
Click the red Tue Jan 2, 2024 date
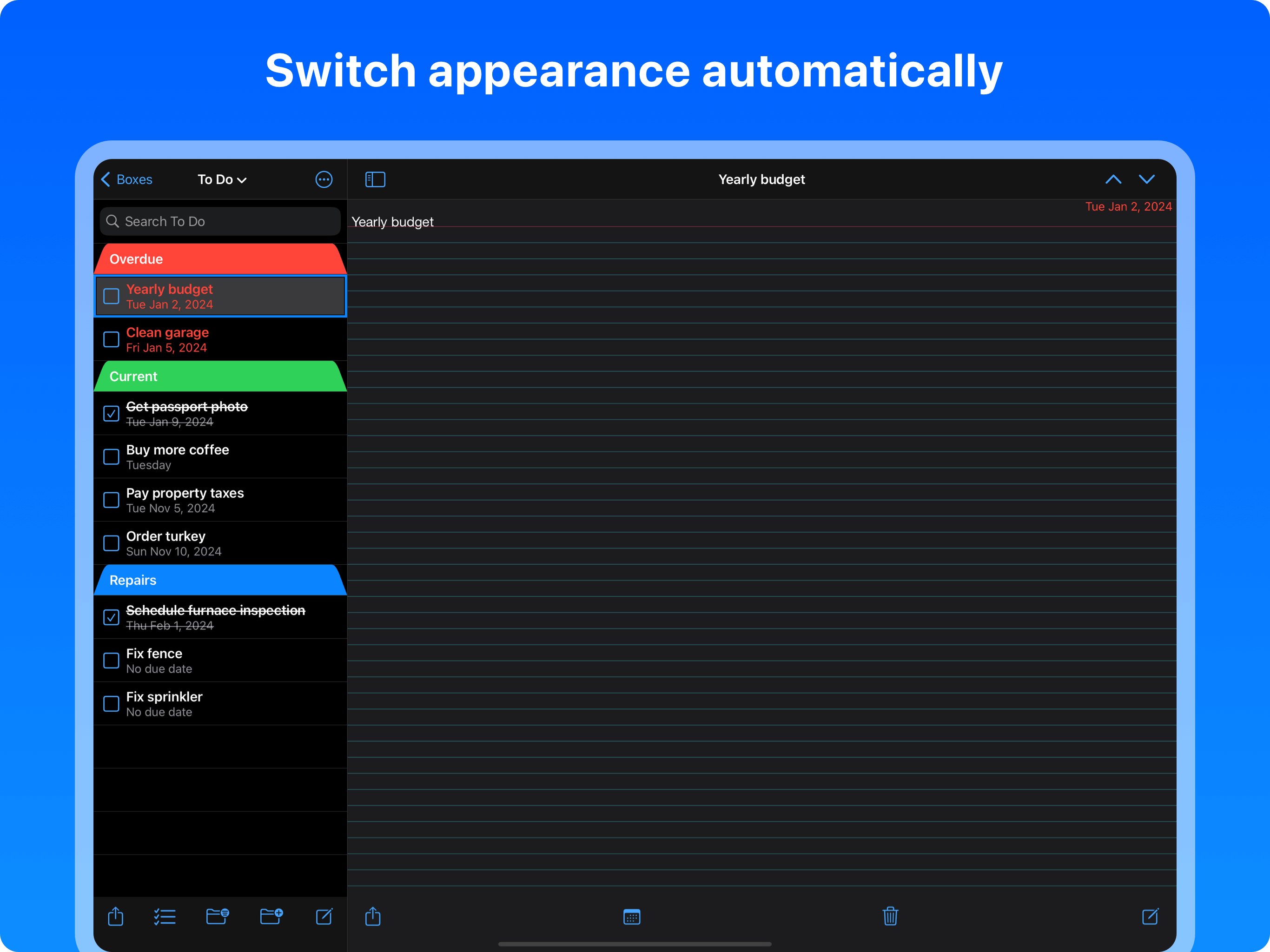tap(1128, 207)
